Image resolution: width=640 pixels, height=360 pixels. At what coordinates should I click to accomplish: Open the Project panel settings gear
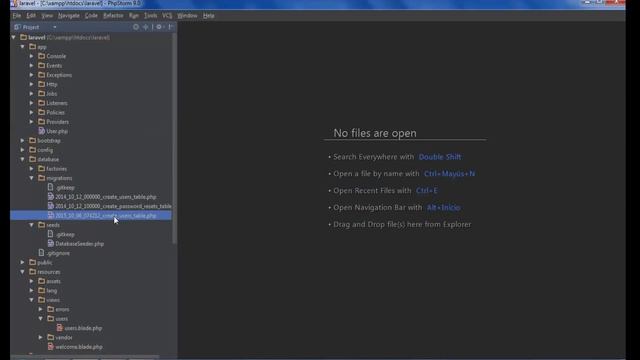coord(160,27)
